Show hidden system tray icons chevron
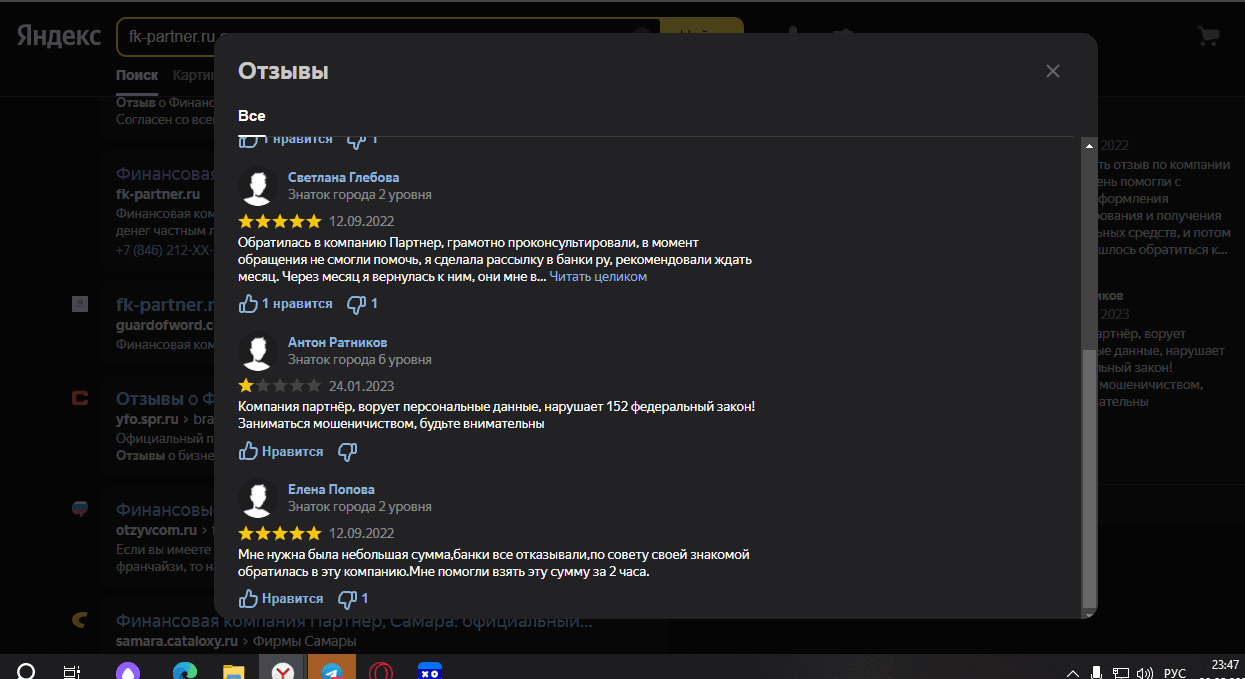 point(1073,672)
